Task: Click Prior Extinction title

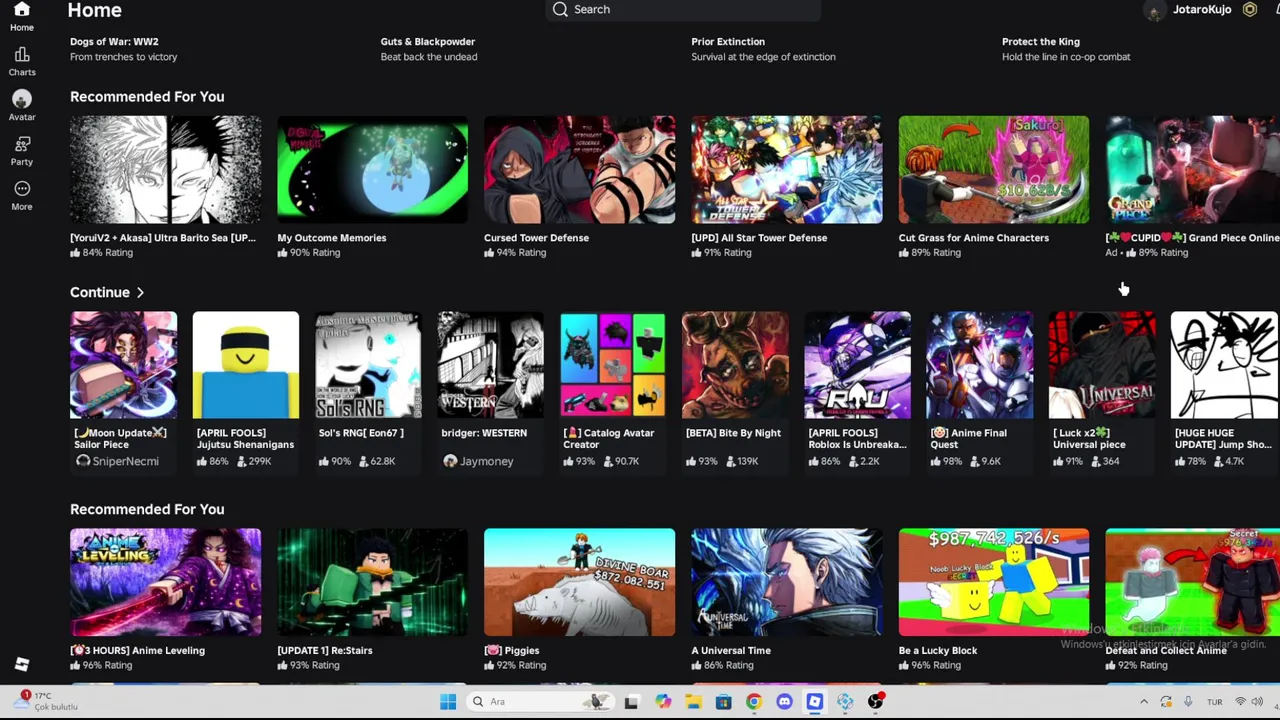Action: (728, 41)
